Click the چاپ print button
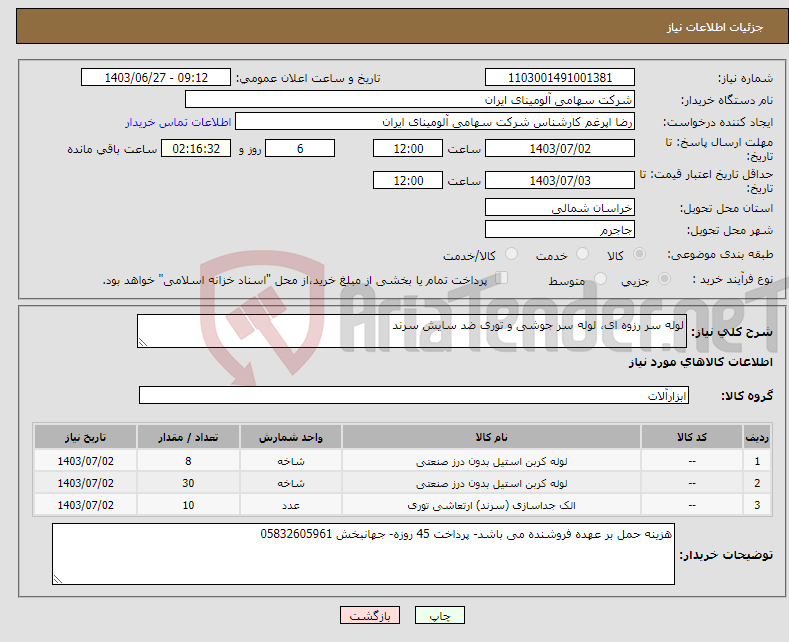The height and width of the screenshot is (642, 789). click(440, 615)
